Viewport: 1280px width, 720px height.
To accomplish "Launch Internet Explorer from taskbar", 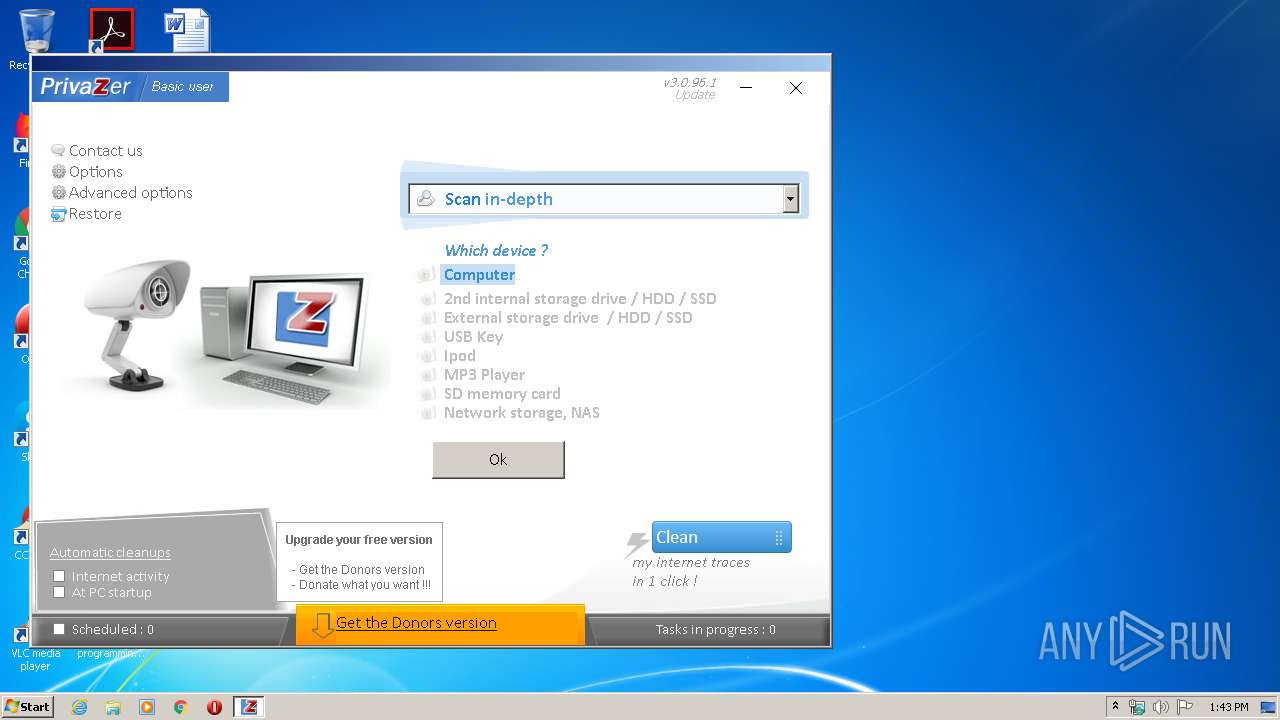I will tap(79, 707).
